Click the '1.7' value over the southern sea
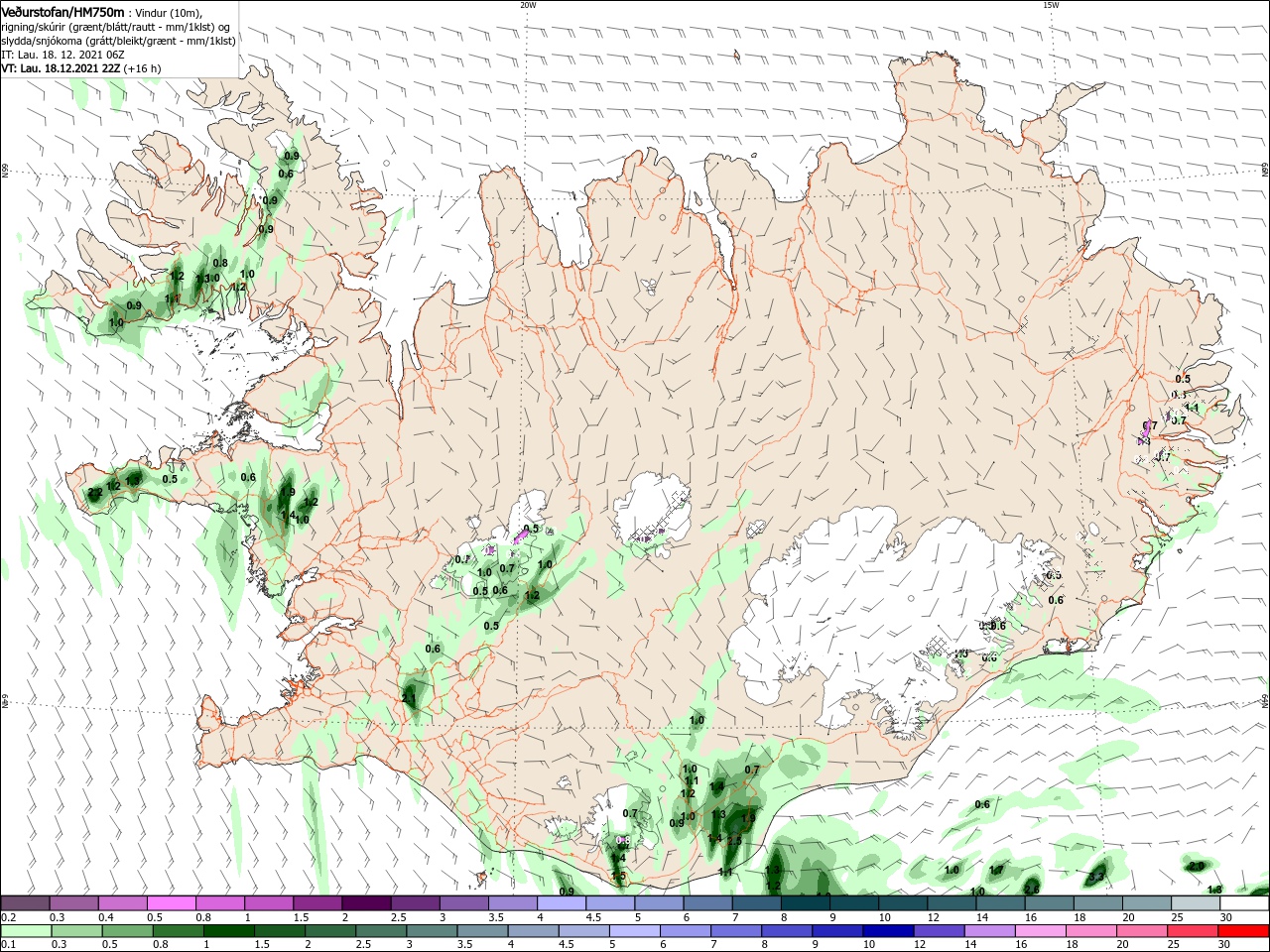The height and width of the screenshot is (952, 1270). pyautogui.click(x=997, y=870)
